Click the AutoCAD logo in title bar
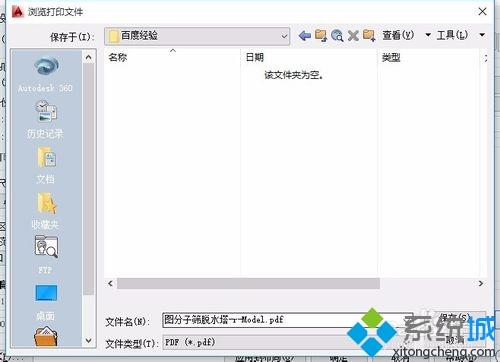Image resolution: width=500 pixels, height=362 pixels. pyautogui.click(x=18, y=12)
